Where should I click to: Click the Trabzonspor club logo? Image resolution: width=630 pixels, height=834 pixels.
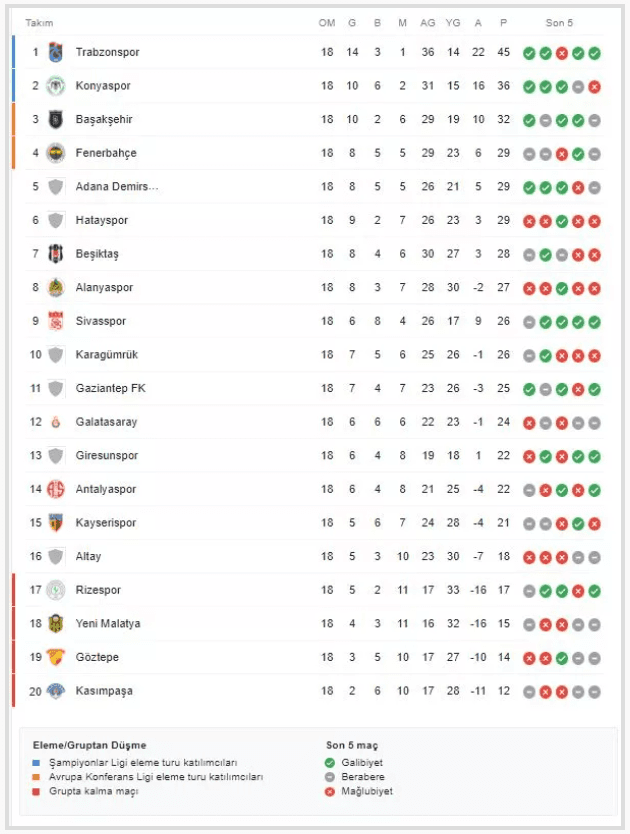coord(56,52)
